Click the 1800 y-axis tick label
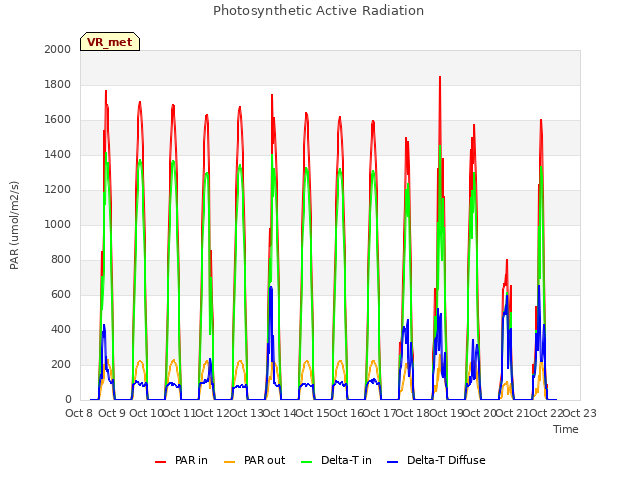Viewport: 640px width, 480px height. tap(58, 84)
